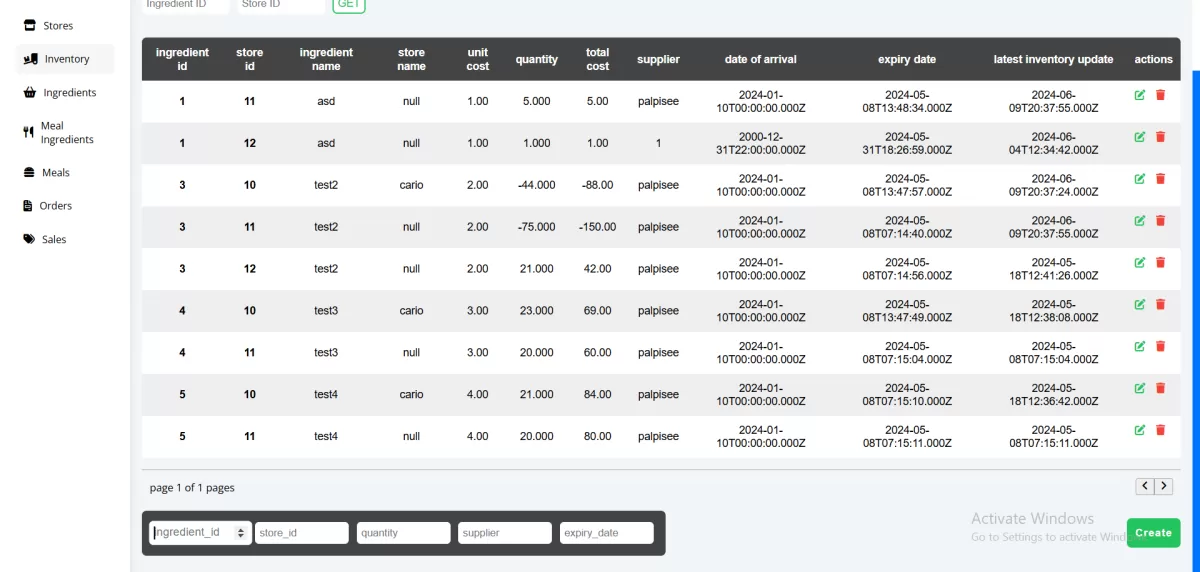Screen dimensions: 1200x572
Task: Delete the row for test2 store 10
Action: coord(1160,179)
